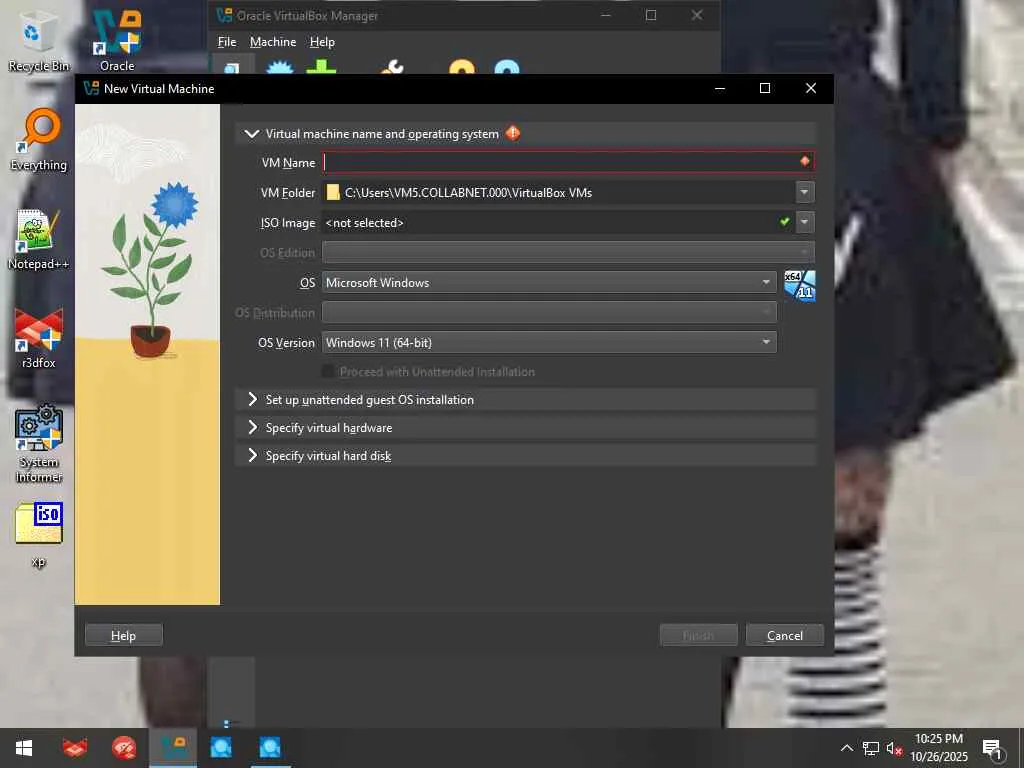Click the blue starburst New icon in VirtualBox Manager
Image resolution: width=1024 pixels, height=768 pixels.
280,67
